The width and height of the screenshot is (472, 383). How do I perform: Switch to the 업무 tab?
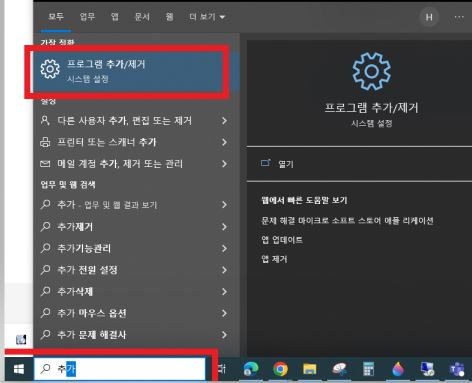[x=87, y=16]
